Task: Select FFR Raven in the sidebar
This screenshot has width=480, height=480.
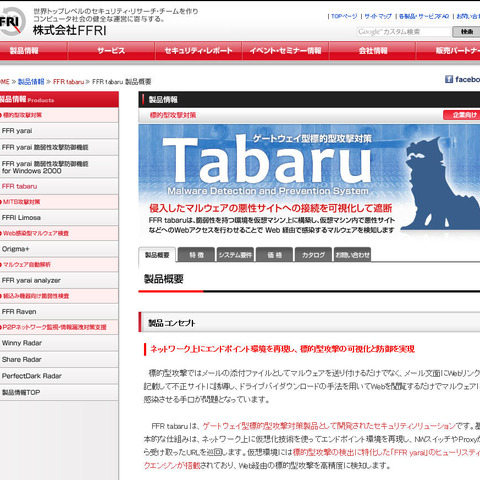Action: click(59, 312)
